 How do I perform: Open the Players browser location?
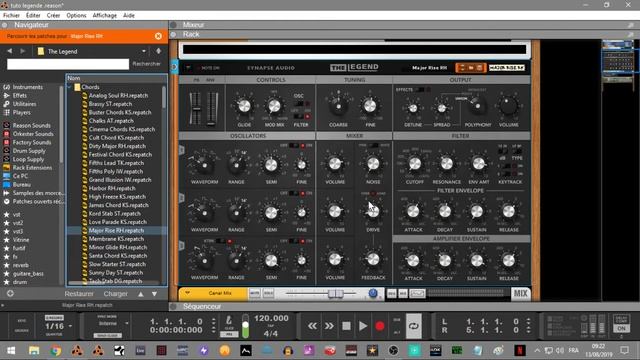pos(21,112)
